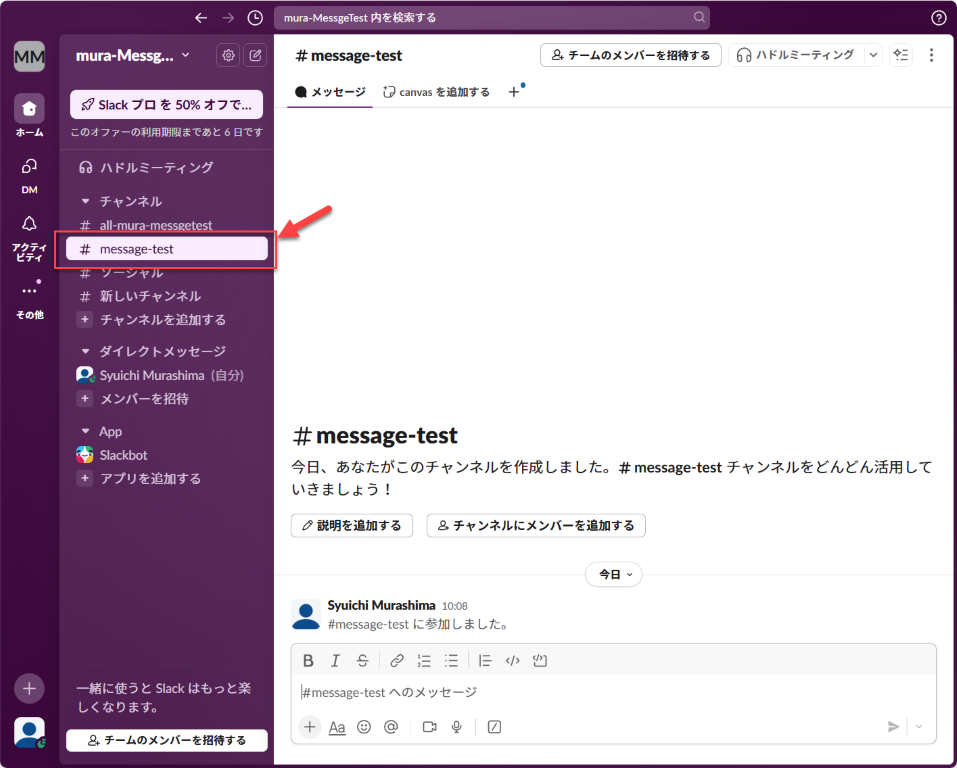Open the all-mura-messgetest channel
Image resolution: width=957 pixels, height=768 pixels.
[x=167, y=225]
